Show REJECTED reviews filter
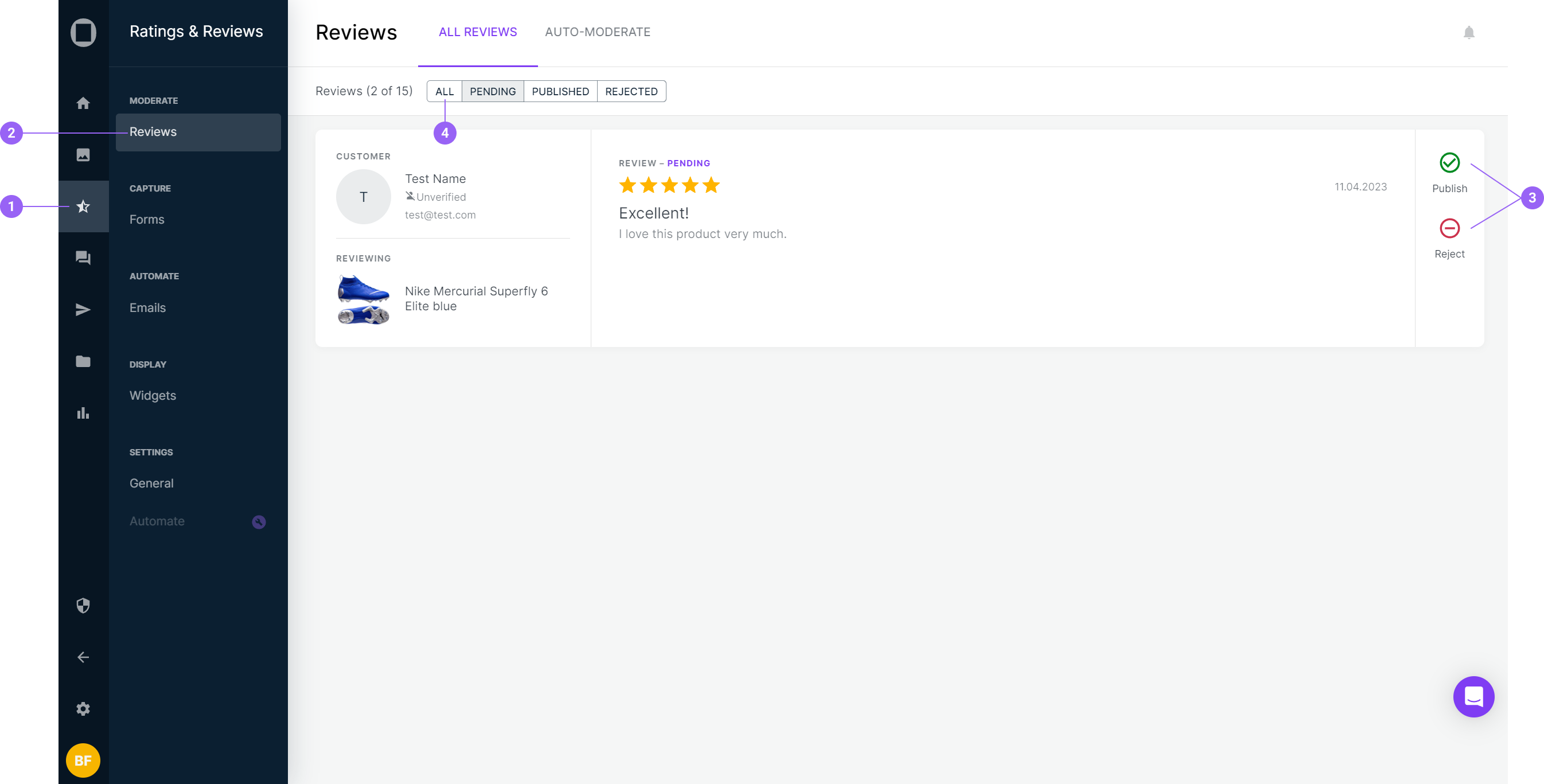Image resolution: width=1544 pixels, height=784 pixels. [x=630, y=91]
